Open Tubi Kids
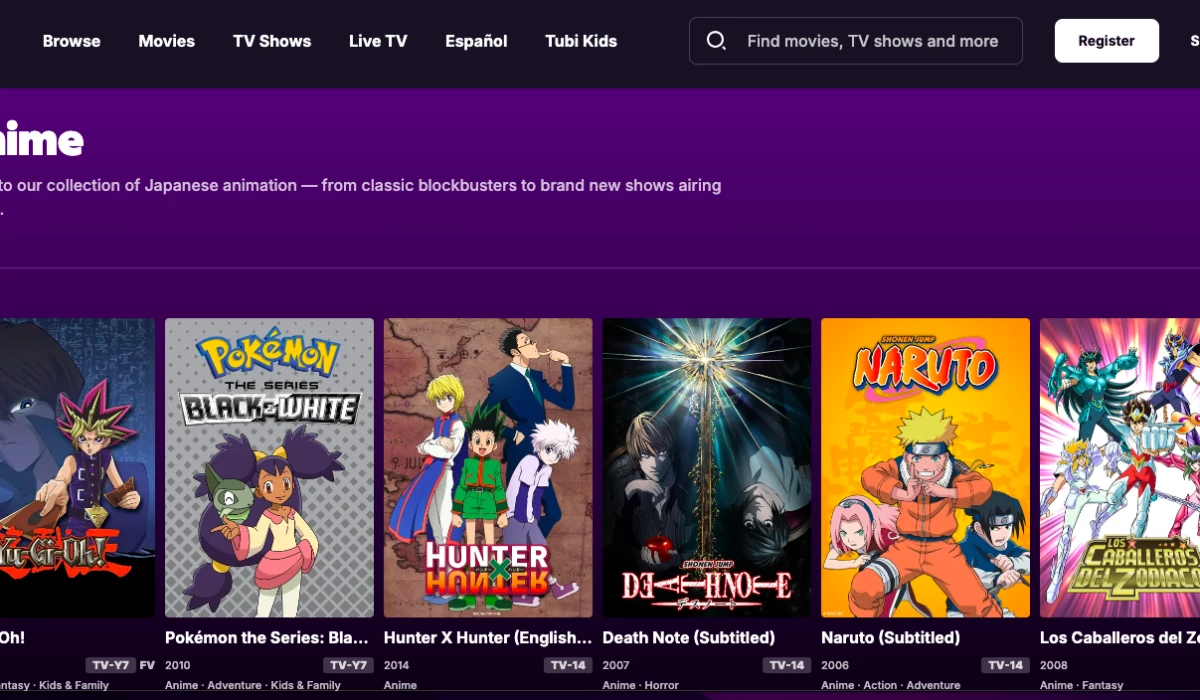 point(581,41)
